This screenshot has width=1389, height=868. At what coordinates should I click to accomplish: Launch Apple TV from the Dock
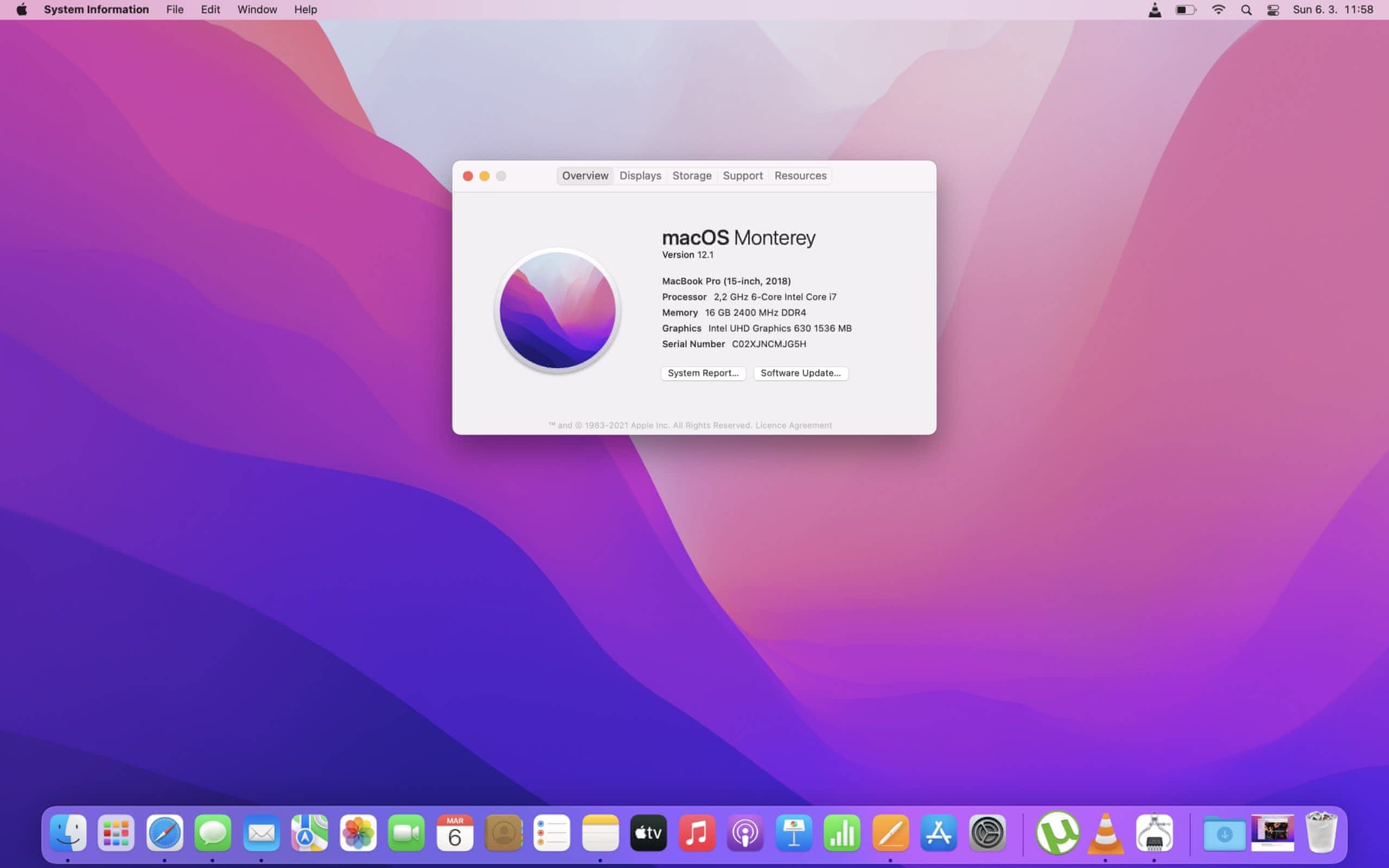(648, 833)
